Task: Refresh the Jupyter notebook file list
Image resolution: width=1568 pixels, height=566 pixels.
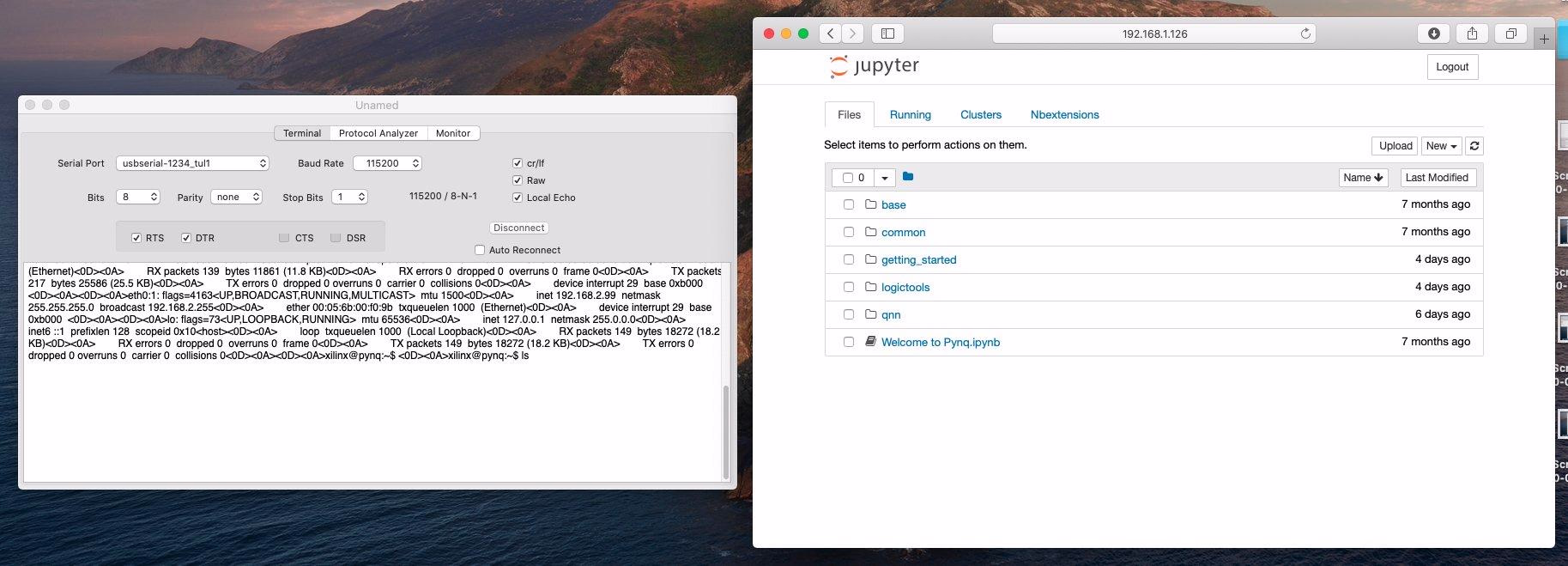Action: [1474, 146]
